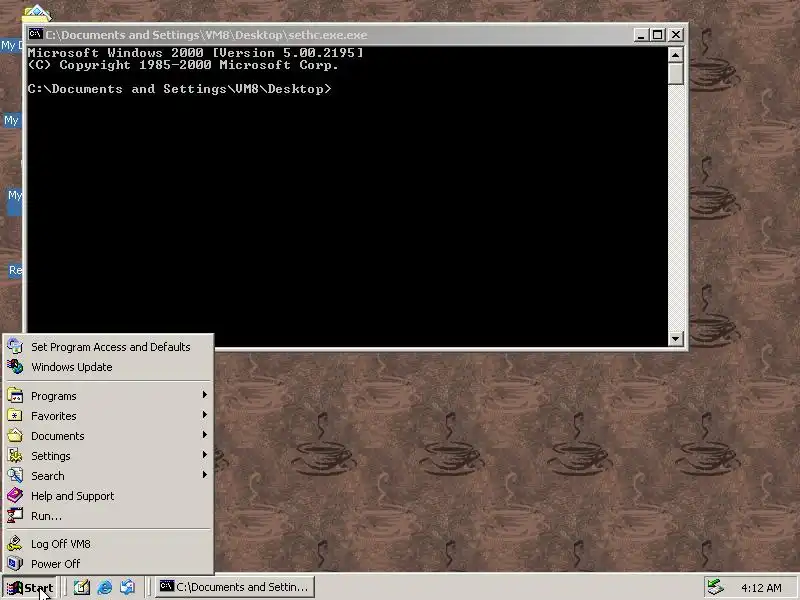The width and height of the screenshot is (800, 600).
Task: Open the Documents submenu
Action: pos(108,436)
